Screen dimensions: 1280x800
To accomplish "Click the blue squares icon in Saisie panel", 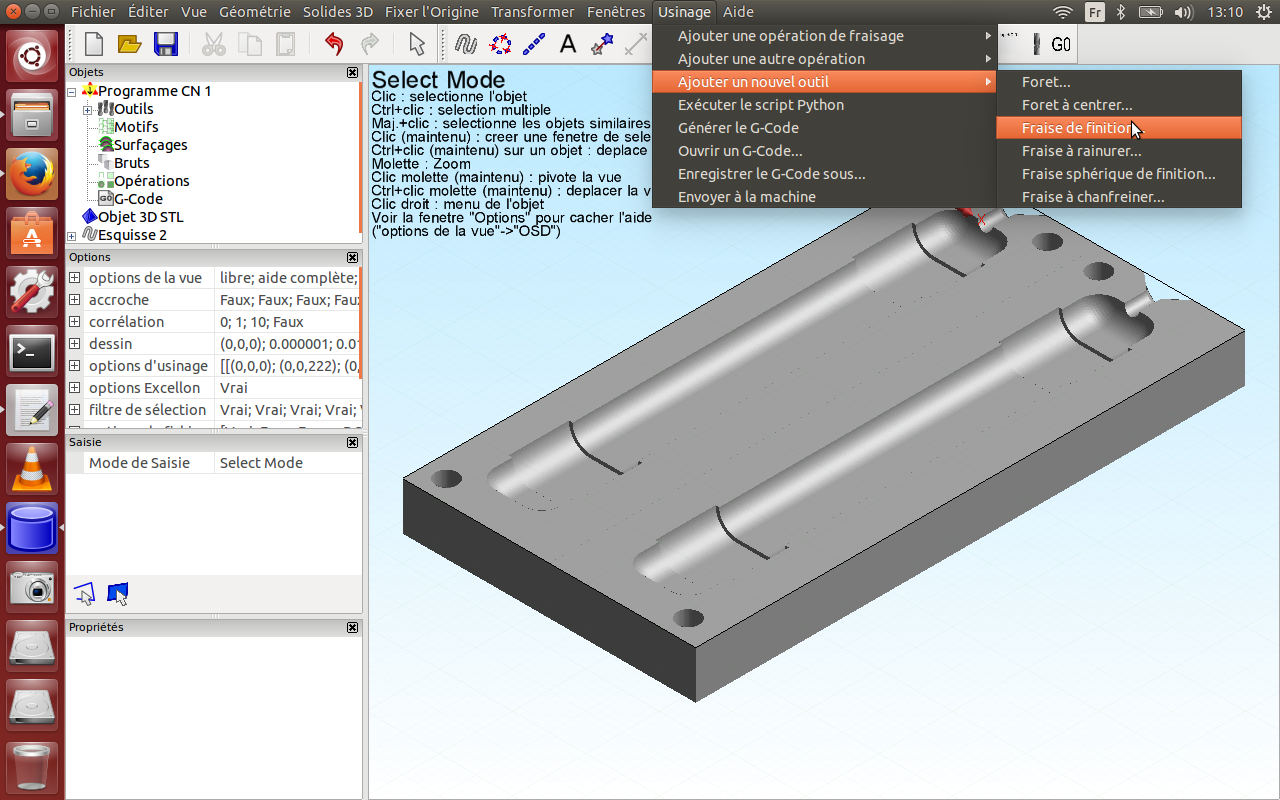I will point(118,594).
